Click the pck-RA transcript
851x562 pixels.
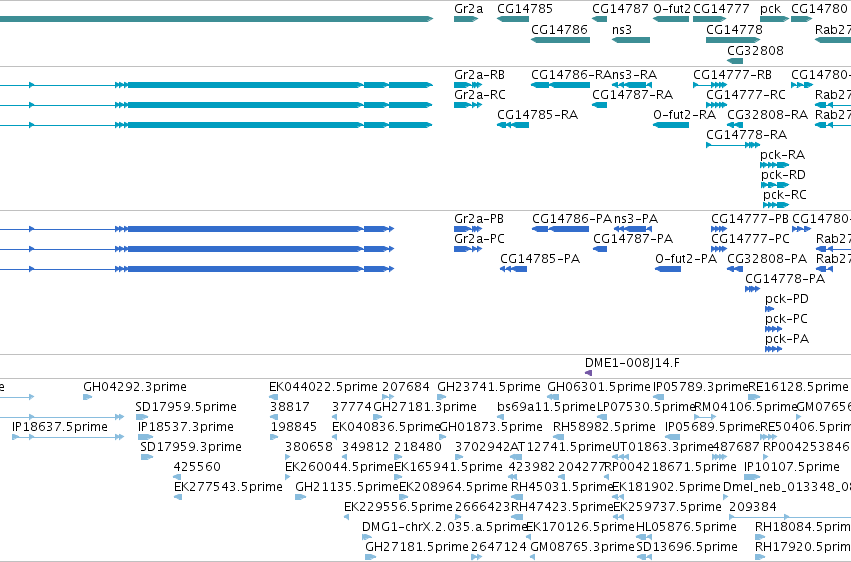(774, 165)
